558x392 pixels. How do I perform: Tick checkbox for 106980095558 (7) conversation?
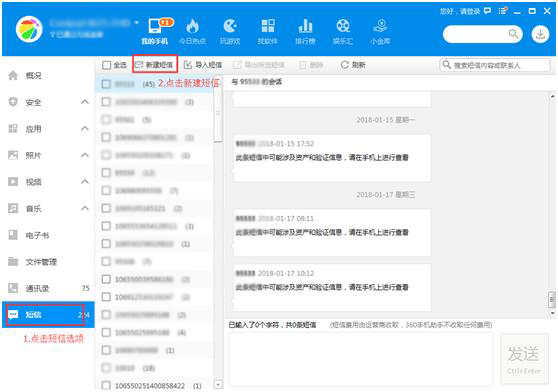(106, 191)
